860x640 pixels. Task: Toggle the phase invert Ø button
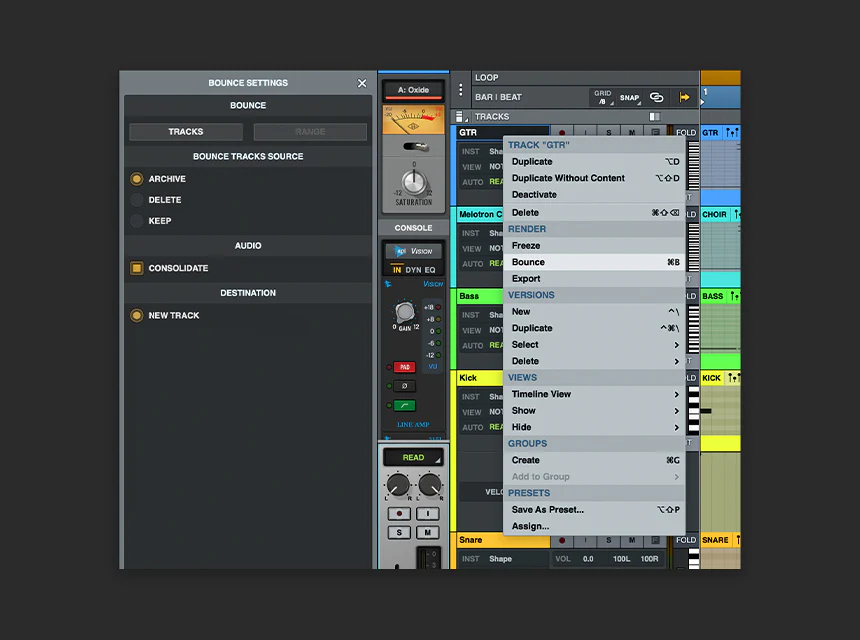405,386
